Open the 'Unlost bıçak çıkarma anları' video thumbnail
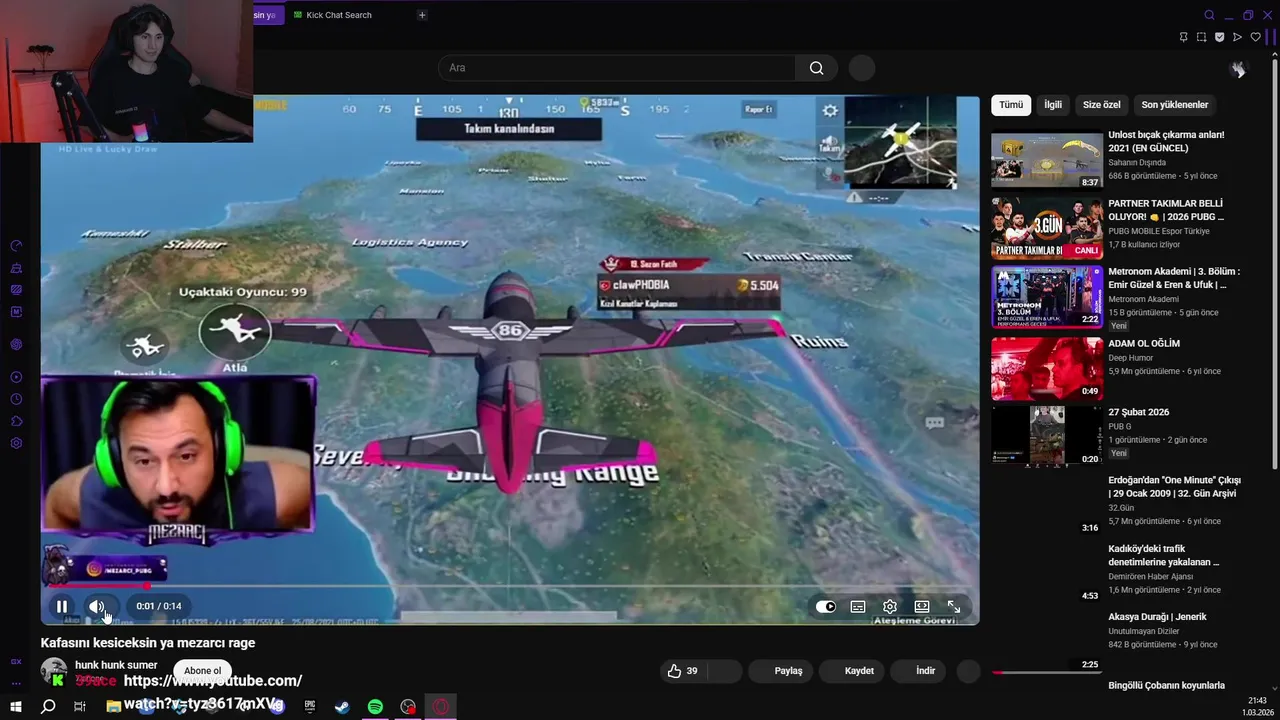The height and width of the screenshot is (720, 1280). (1047, 161)
